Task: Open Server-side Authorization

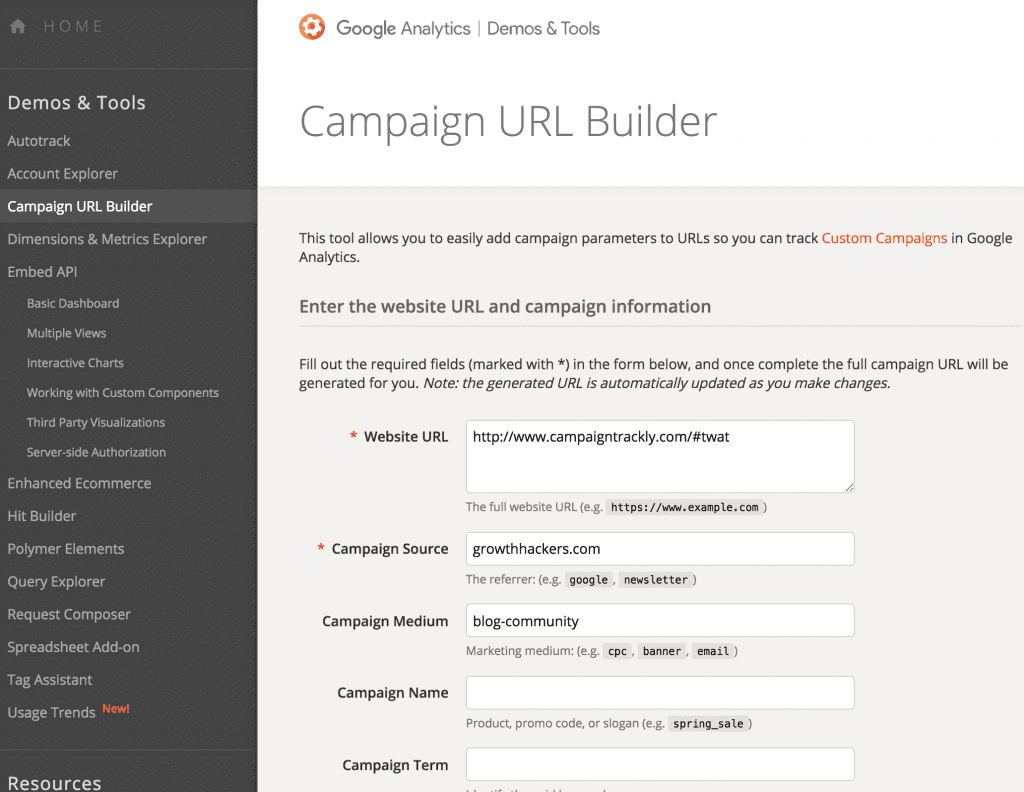Action: pyautogui.click(x=96, y=452)
